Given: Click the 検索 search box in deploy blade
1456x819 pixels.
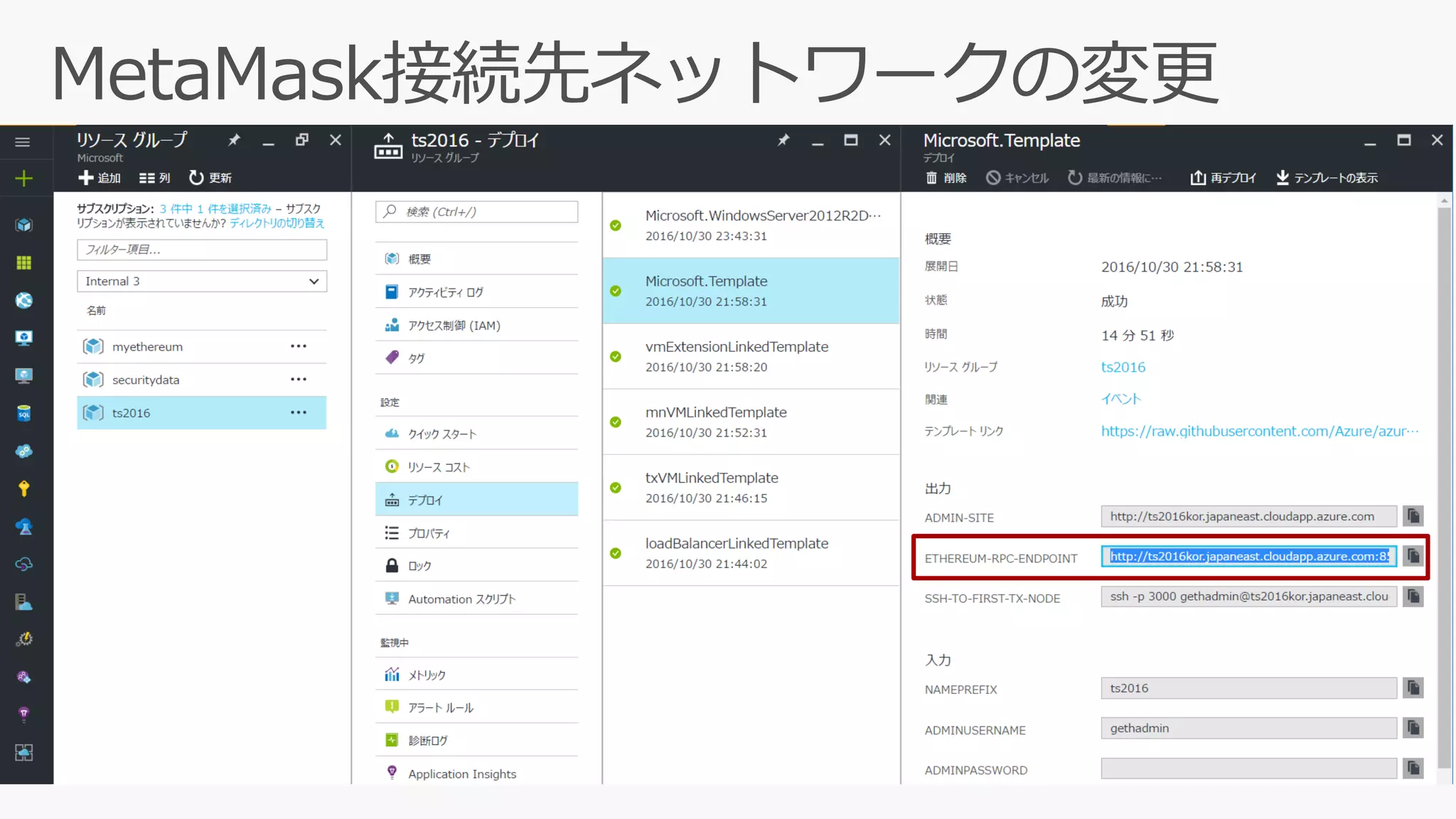Looking at the screenshot, I should tap(476, 212).
